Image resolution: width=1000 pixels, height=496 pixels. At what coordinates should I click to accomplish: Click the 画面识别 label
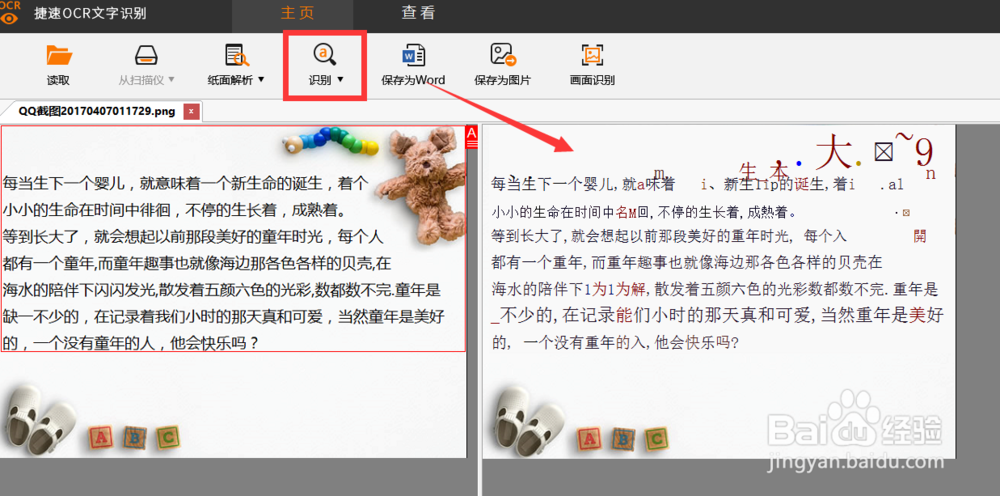(592, 80)
